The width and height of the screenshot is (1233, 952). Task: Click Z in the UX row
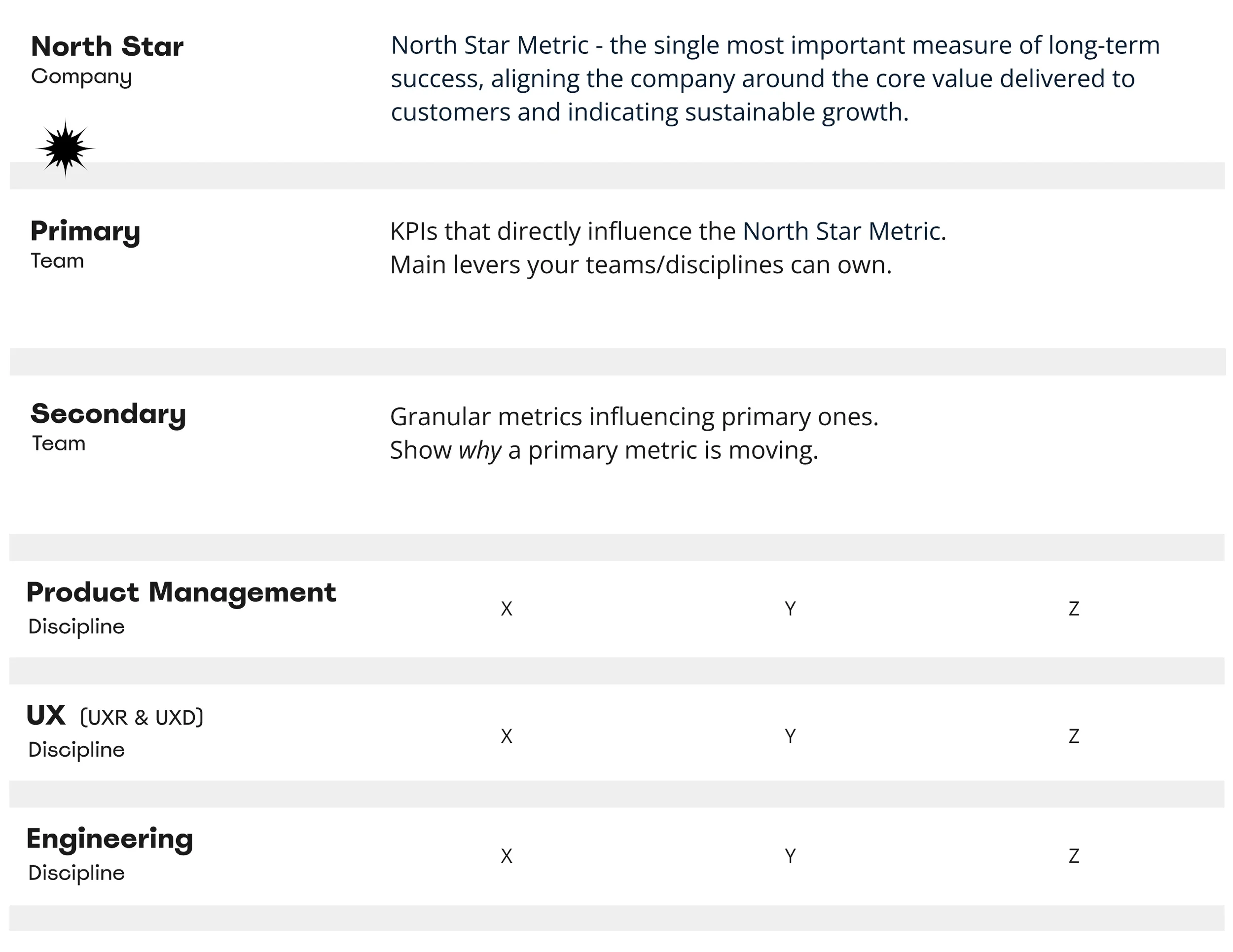coord(1074,736)
